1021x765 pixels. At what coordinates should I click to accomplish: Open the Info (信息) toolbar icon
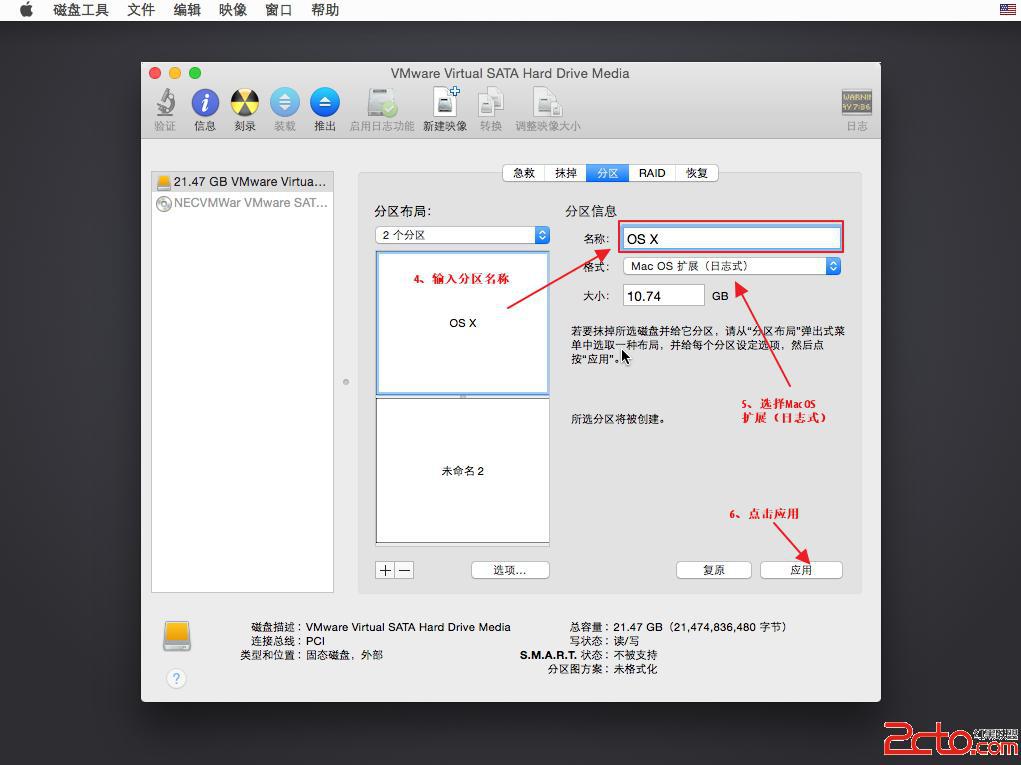[205, 103]
